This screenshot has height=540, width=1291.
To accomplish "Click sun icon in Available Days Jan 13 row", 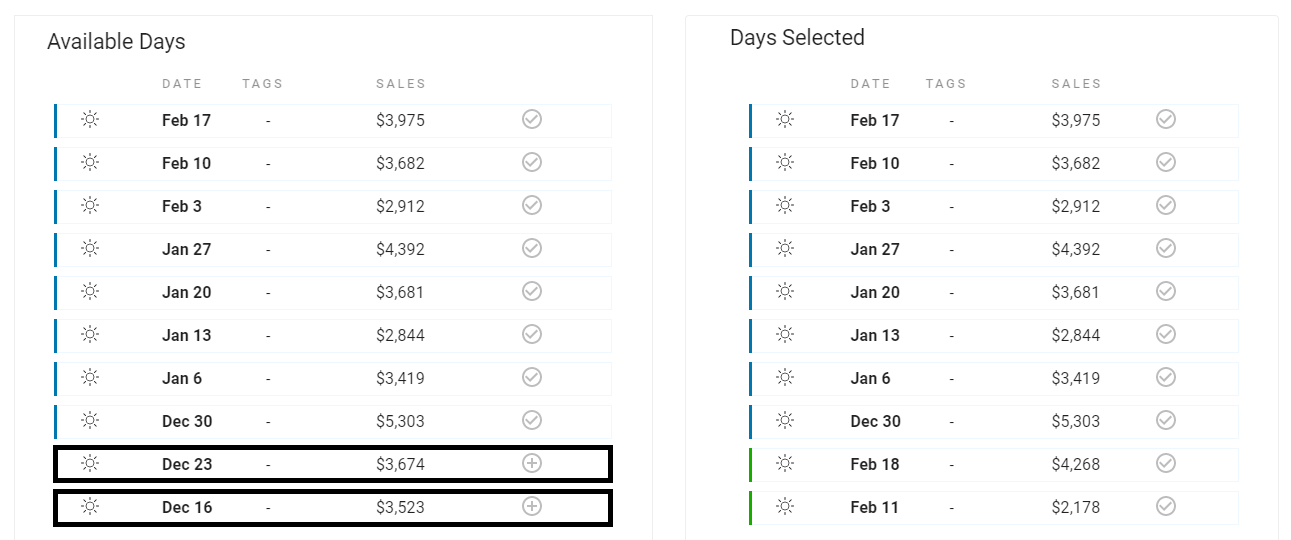I will (90, 335).
